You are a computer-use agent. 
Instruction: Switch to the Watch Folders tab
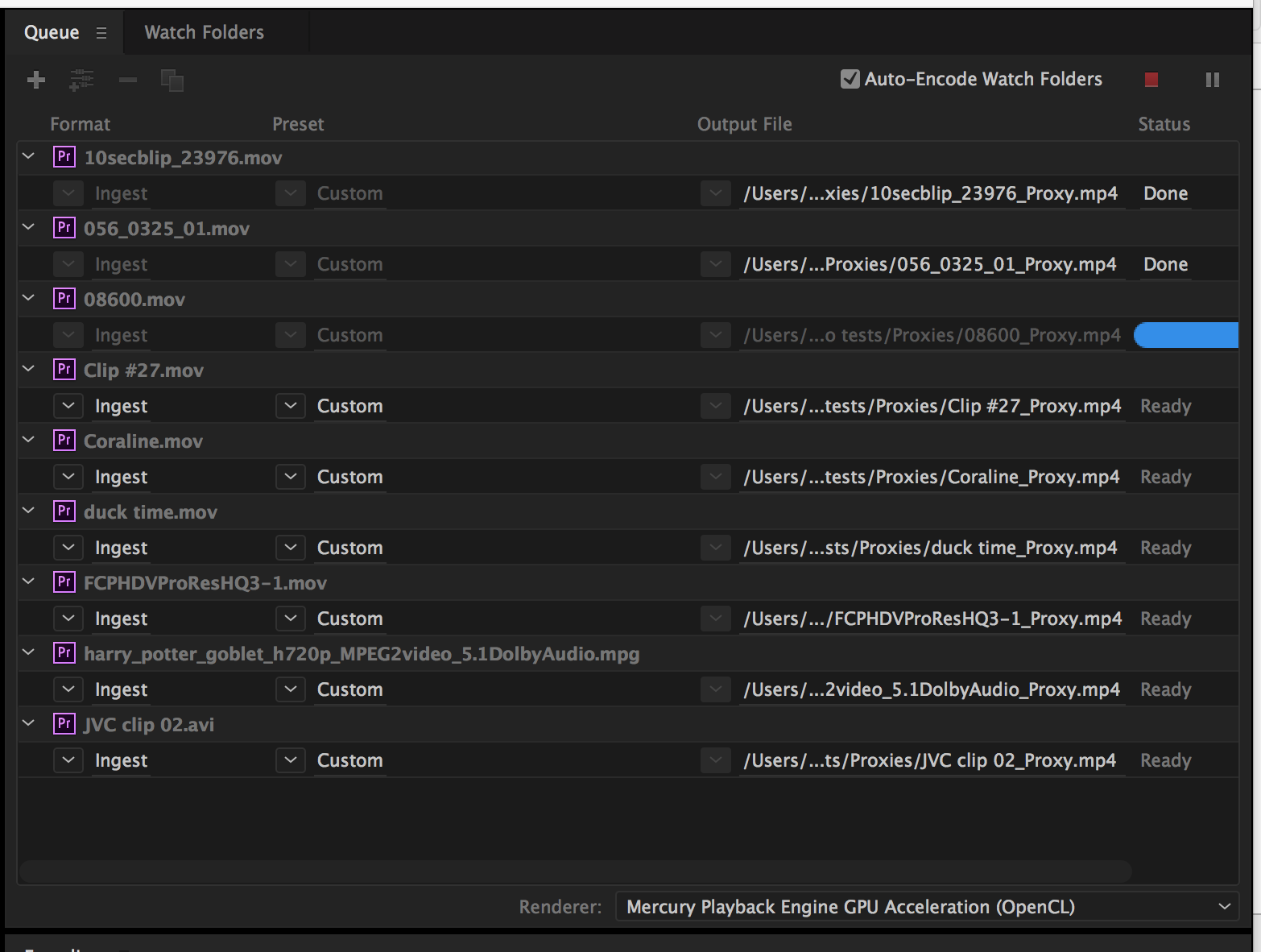(x=204, y=32)
